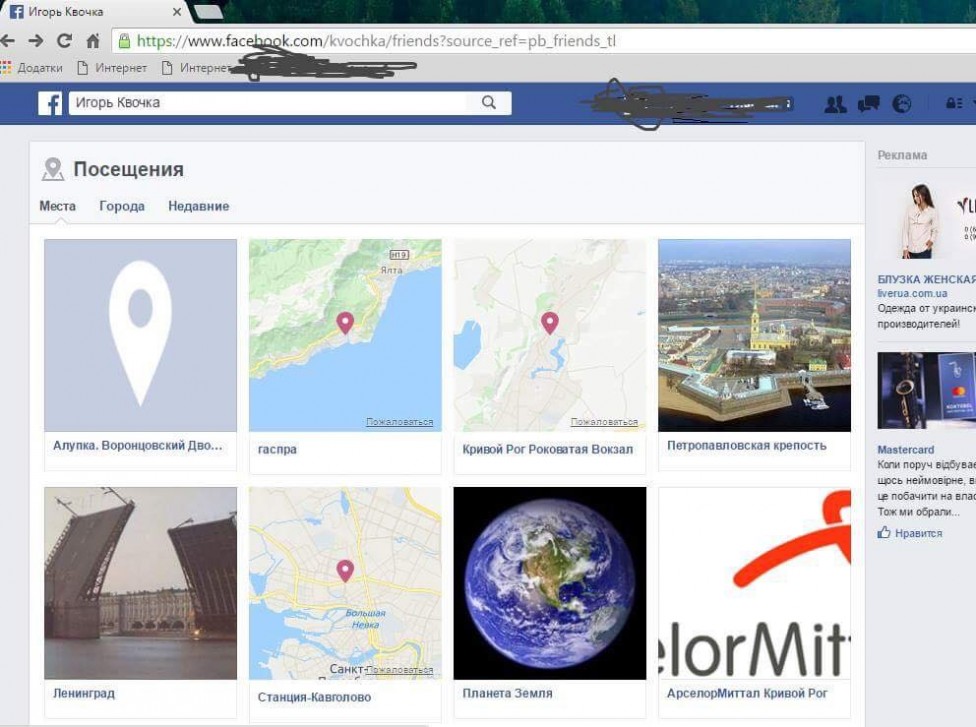
Task: Open the Петропавловская крепость place link
Action: (746, 446)
